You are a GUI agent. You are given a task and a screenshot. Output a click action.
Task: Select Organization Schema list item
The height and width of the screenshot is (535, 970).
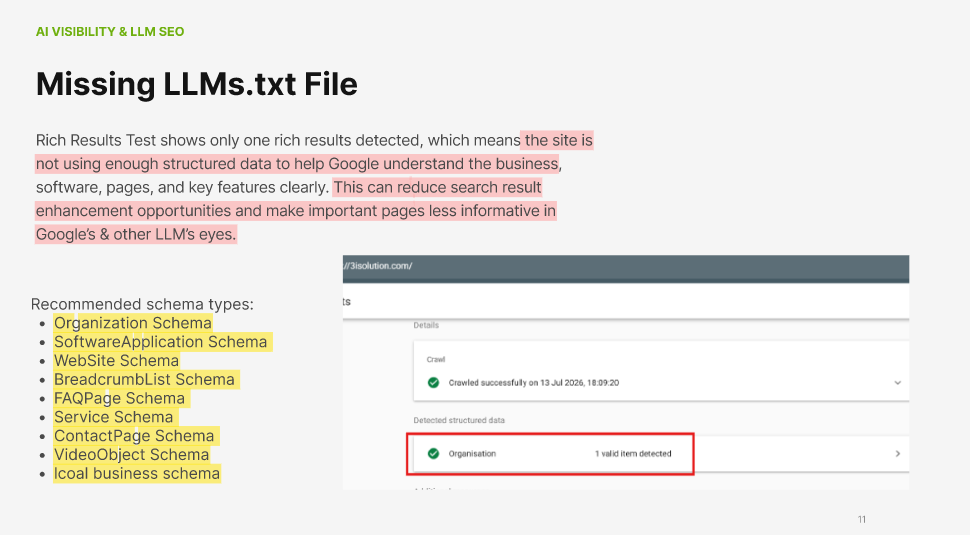click(x=133, y=323)
